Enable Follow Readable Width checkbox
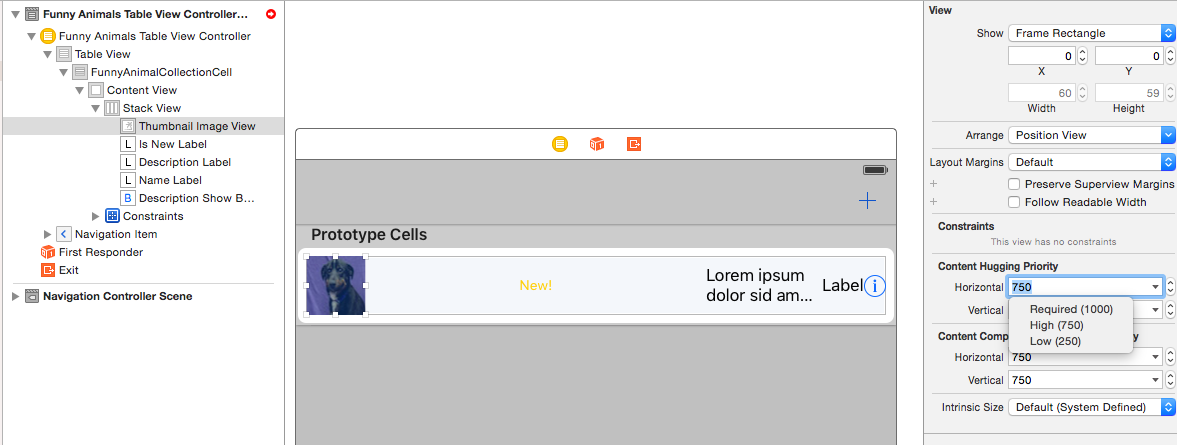The image size is (1177, 445). point(1013,202)
